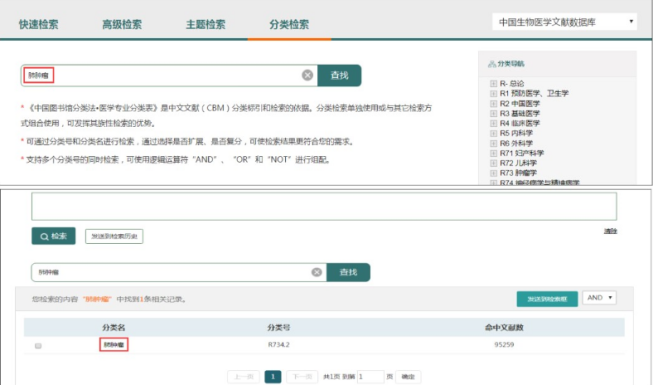This screenshot has height=385, width=654.
Task: Click 发送到检索历史 button
Action: (114, 236)
